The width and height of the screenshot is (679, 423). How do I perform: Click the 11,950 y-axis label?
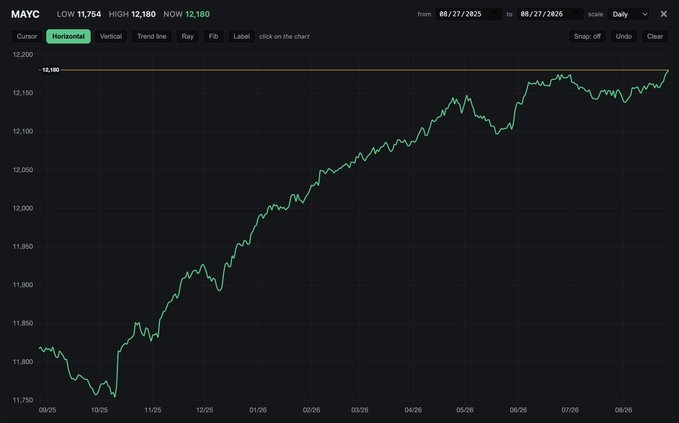click(23, 246)
